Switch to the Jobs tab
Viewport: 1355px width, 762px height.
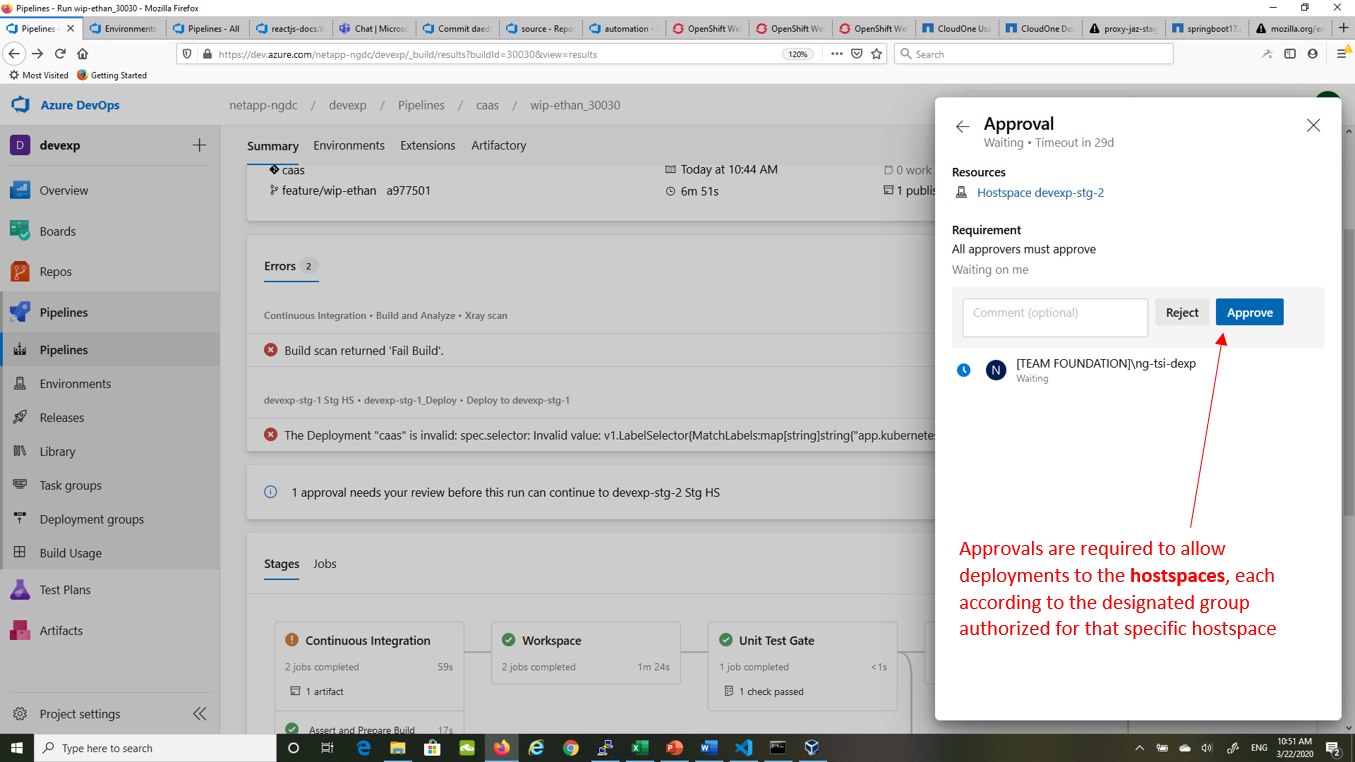tap(324, 564)
